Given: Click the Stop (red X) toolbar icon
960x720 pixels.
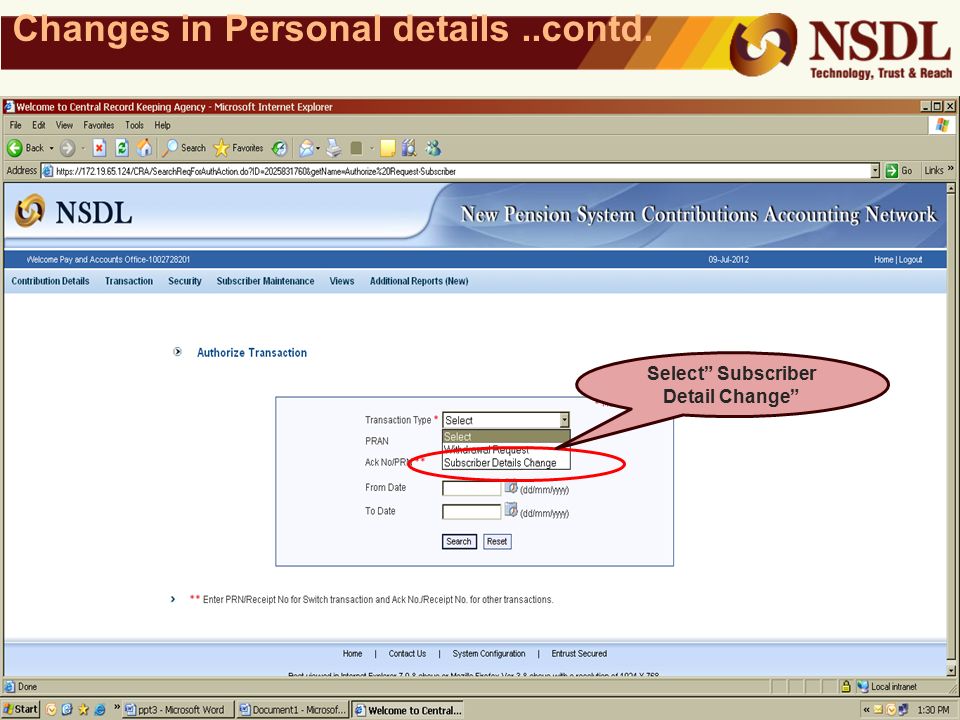Looking at the screenshot, I should (99, 148).
